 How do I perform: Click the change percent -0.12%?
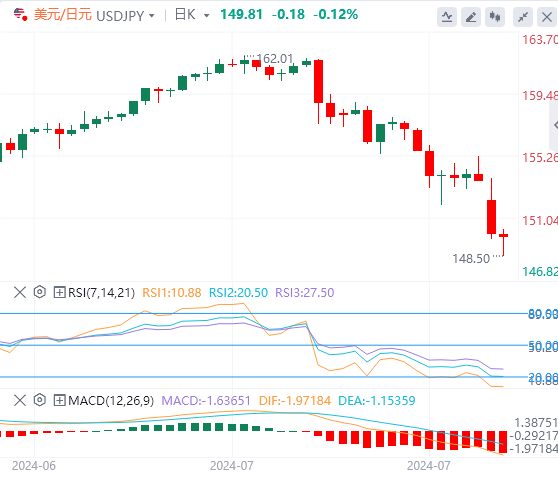336,15
